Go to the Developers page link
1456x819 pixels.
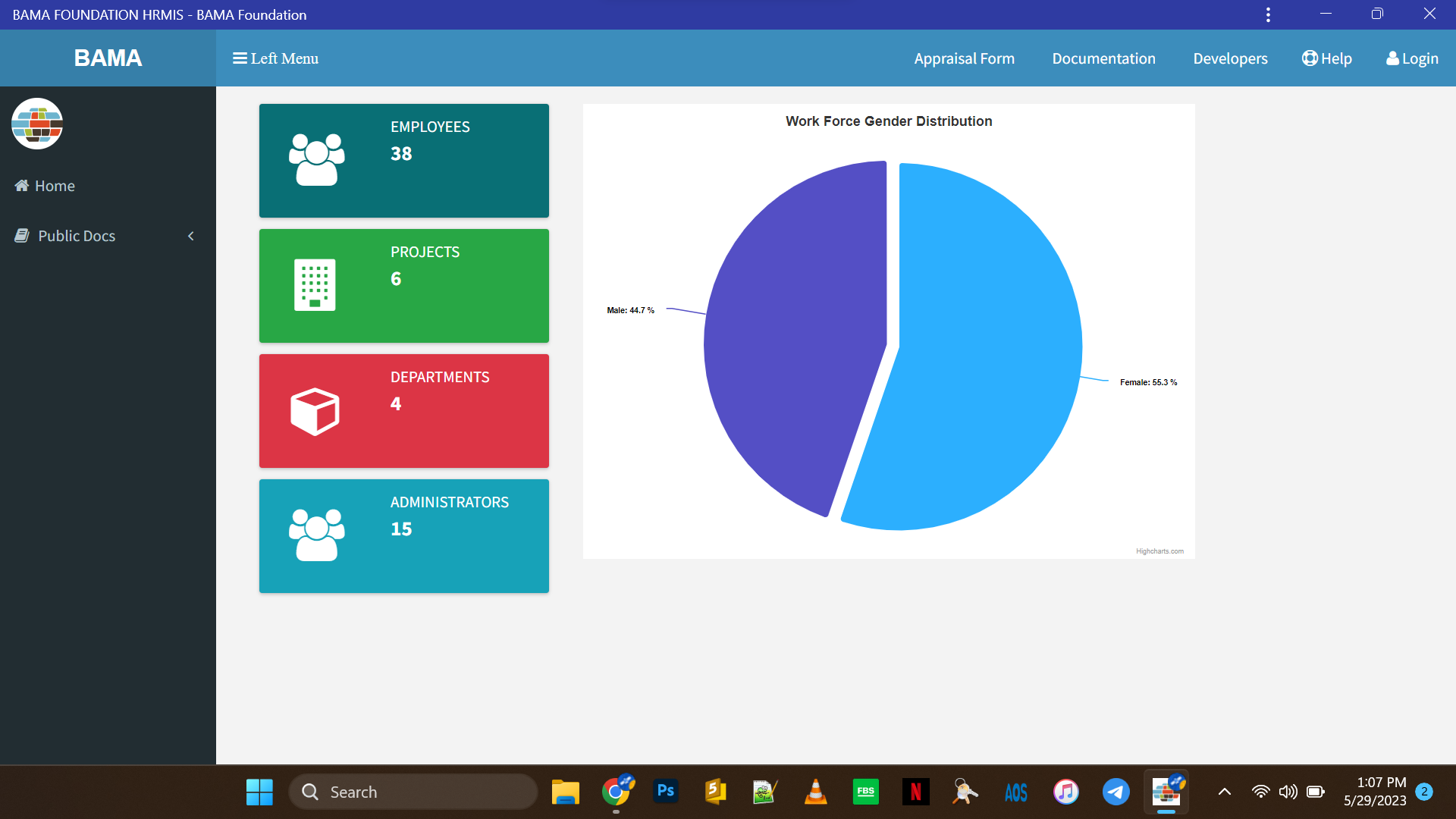coord(1230,58)
